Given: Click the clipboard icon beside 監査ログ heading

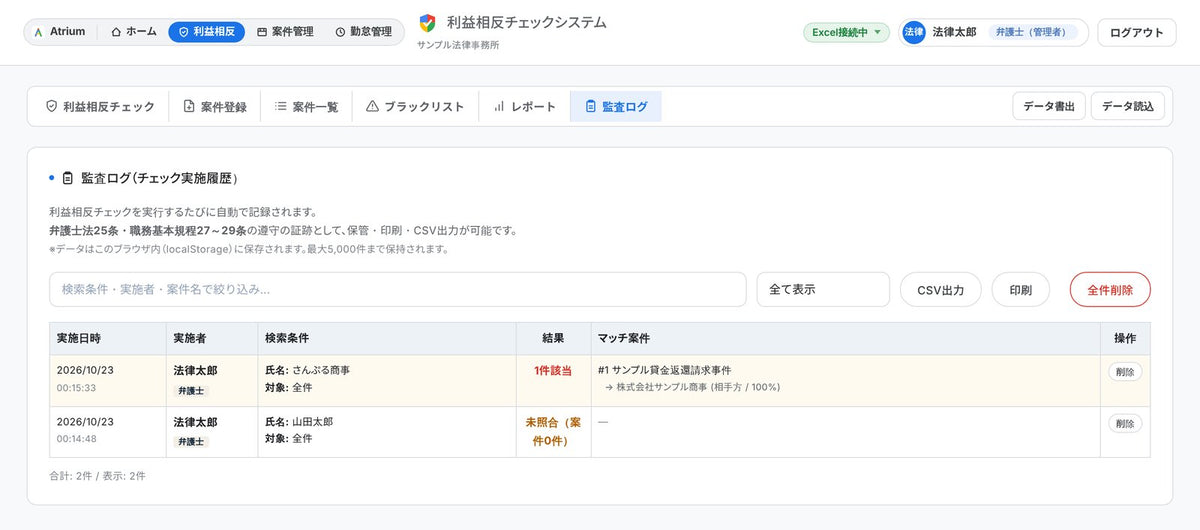Looking at the screenshot, I should coord(68,178).
